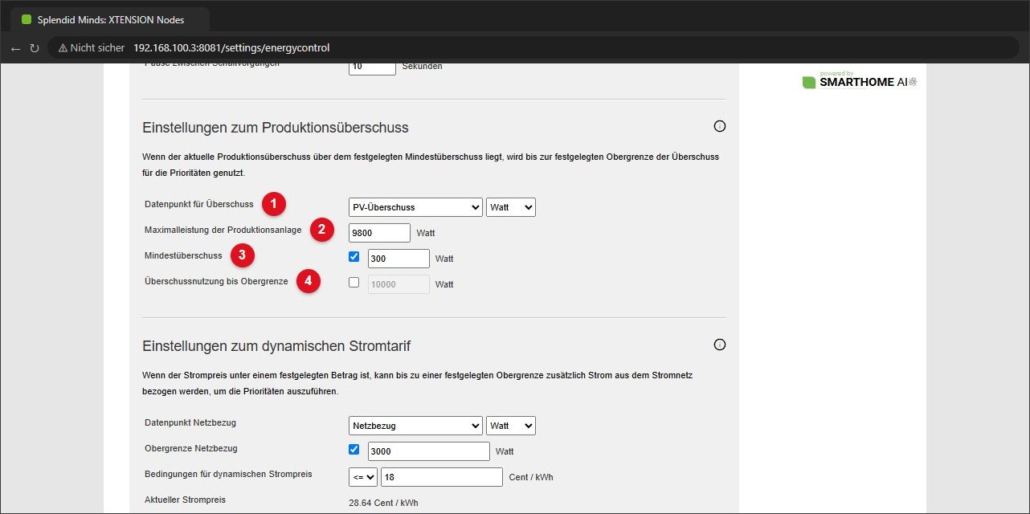Enable Überschussnutzung bis Obergrenze checkbox
Viewport: 1030px width, 514px height.
pyautogui.click(x=354, y=283)
